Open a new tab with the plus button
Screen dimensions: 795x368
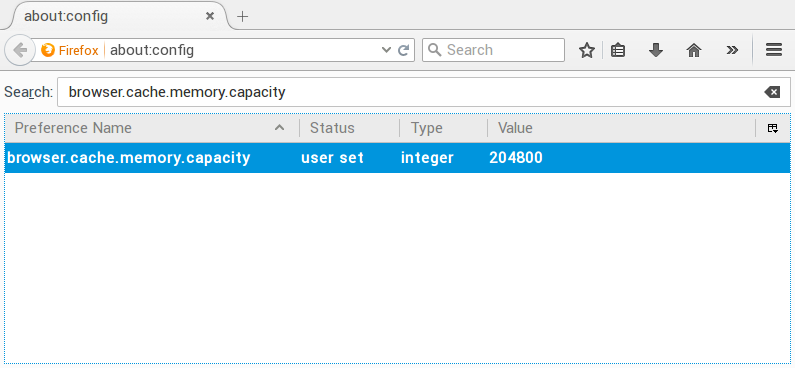point(243,16)
